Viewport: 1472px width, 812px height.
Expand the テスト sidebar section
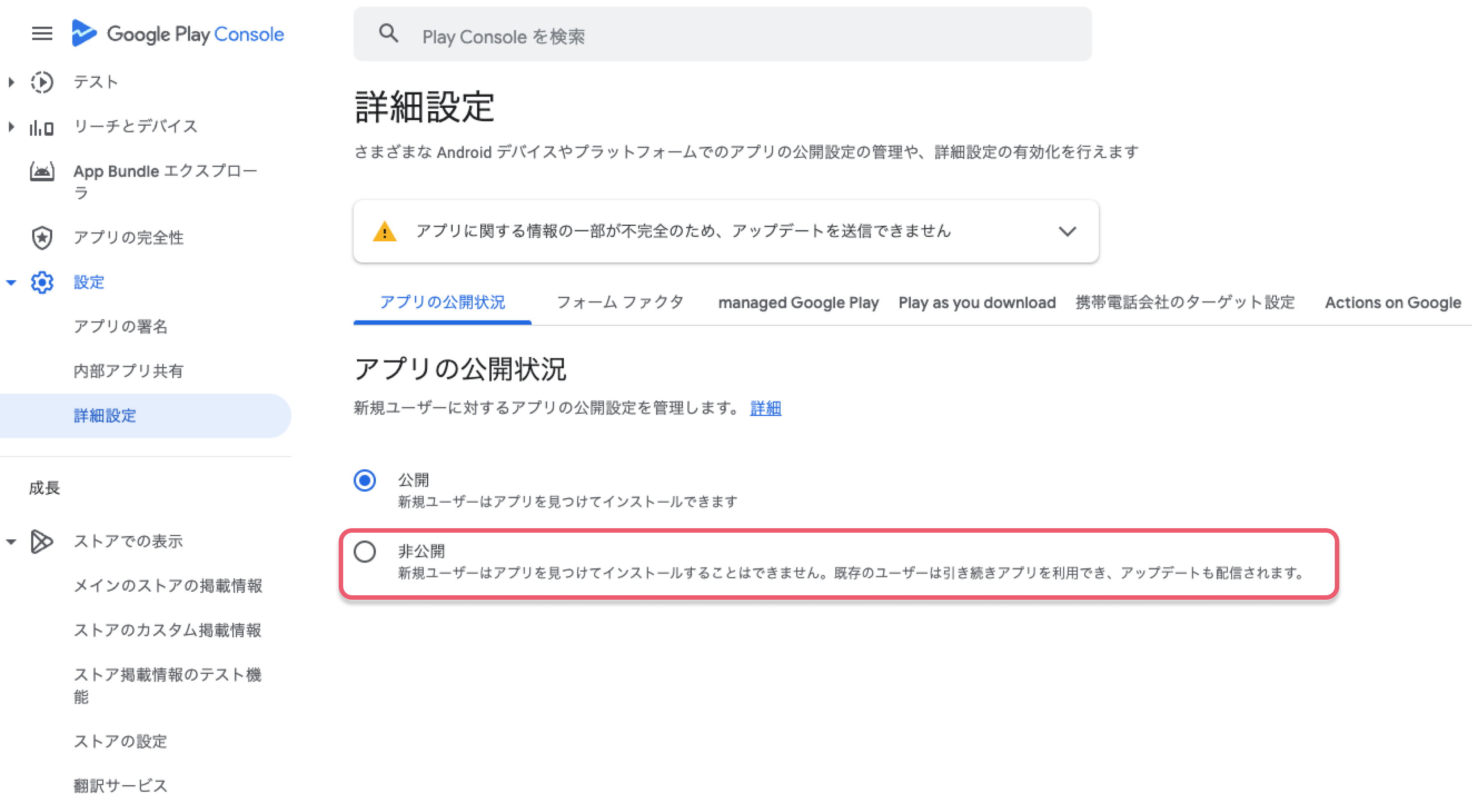click(x=11, y=82)
